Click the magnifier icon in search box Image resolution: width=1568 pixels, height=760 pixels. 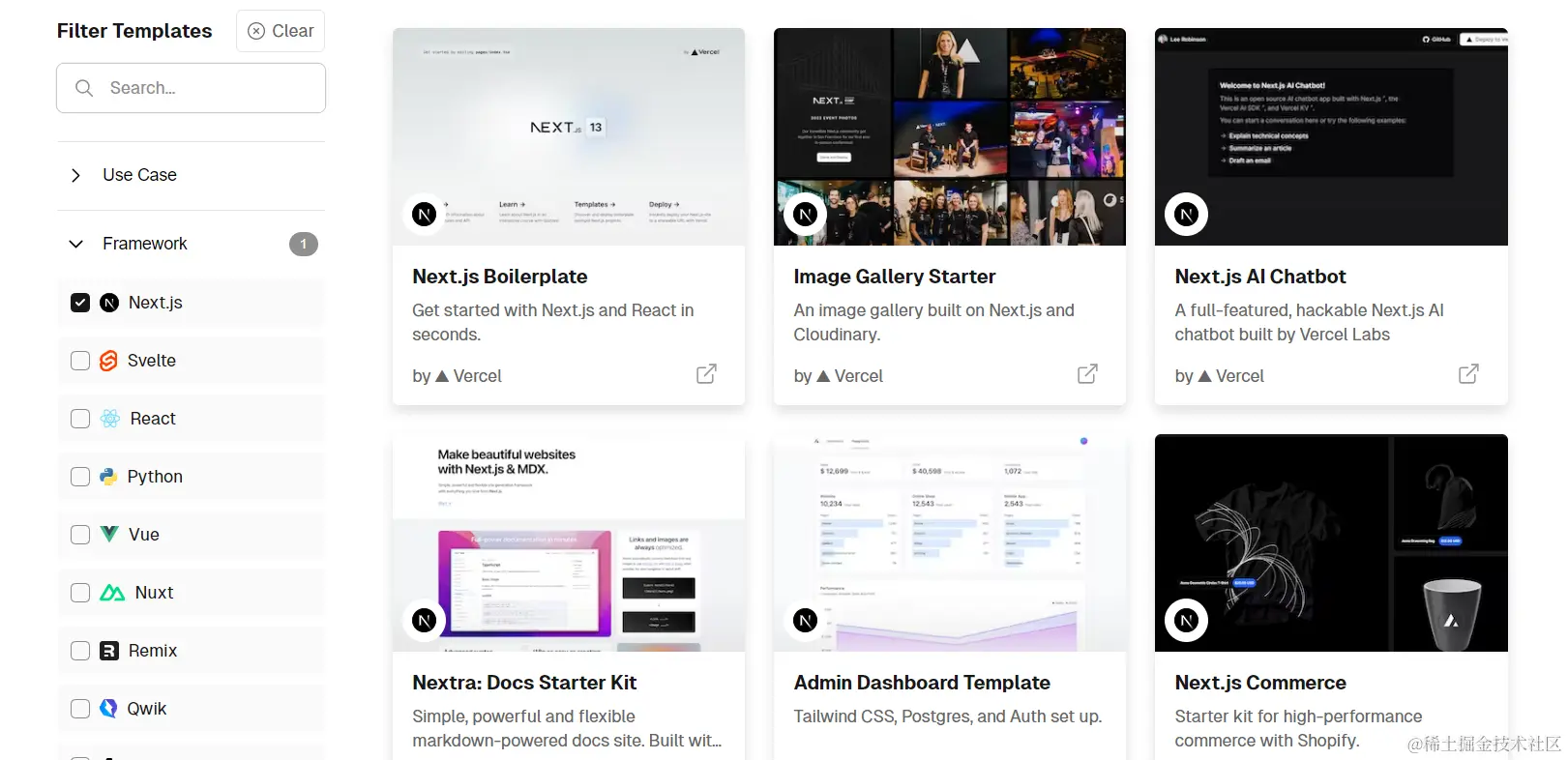84,88
